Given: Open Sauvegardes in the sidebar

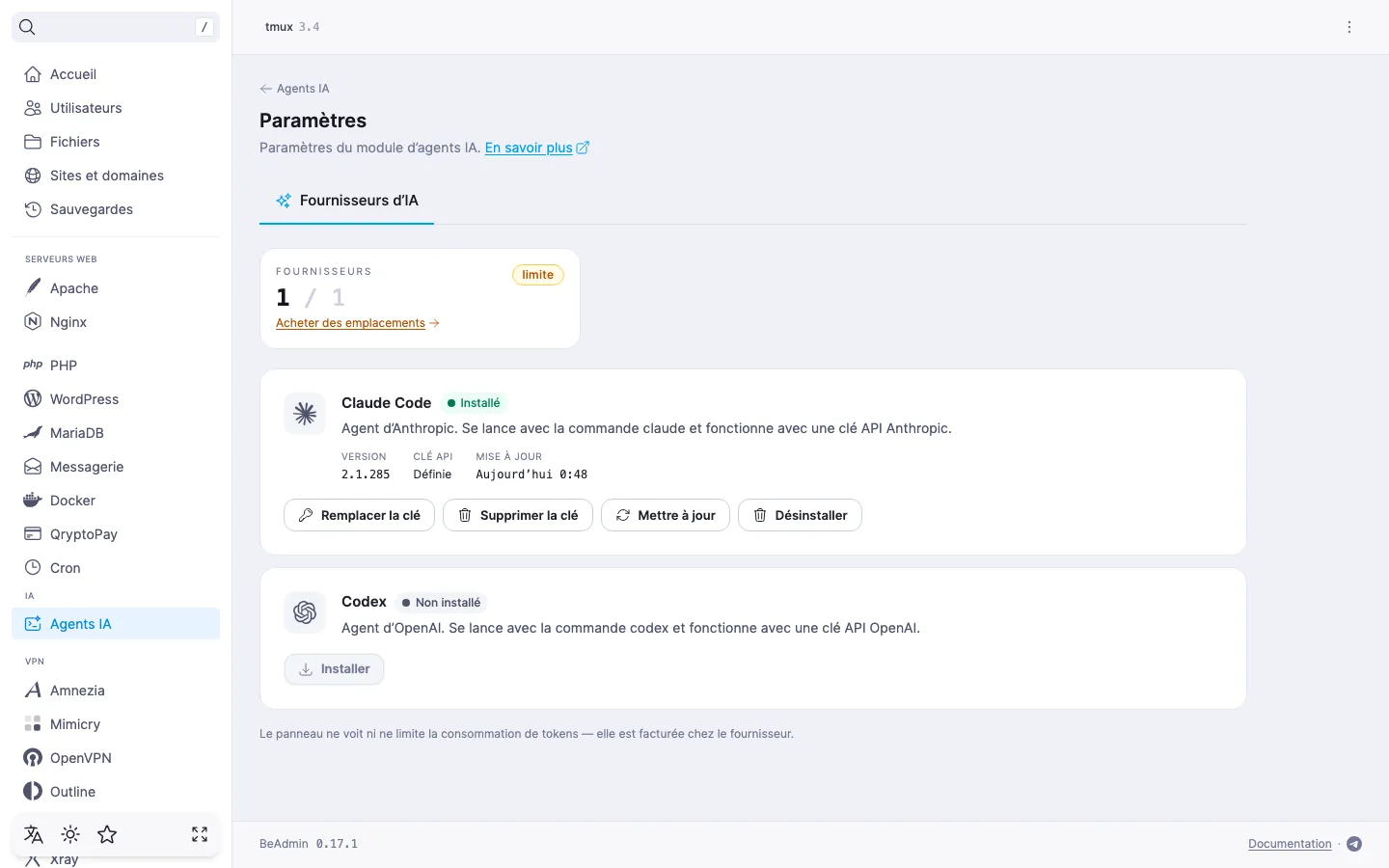Looking at the screenshot, I should point(116,209).
